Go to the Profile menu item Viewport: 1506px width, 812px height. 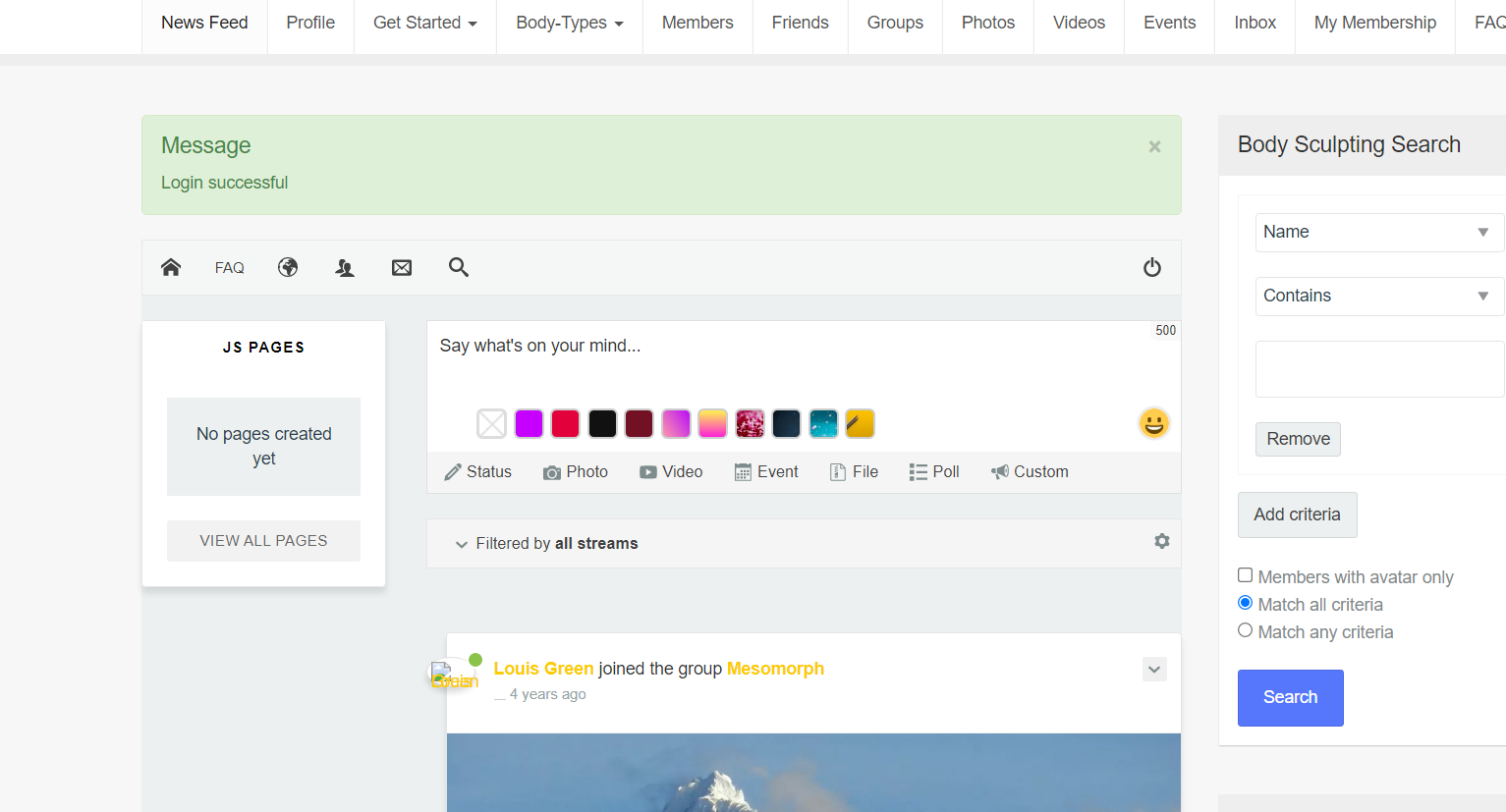pyautogui.click(x=310, y=23)
